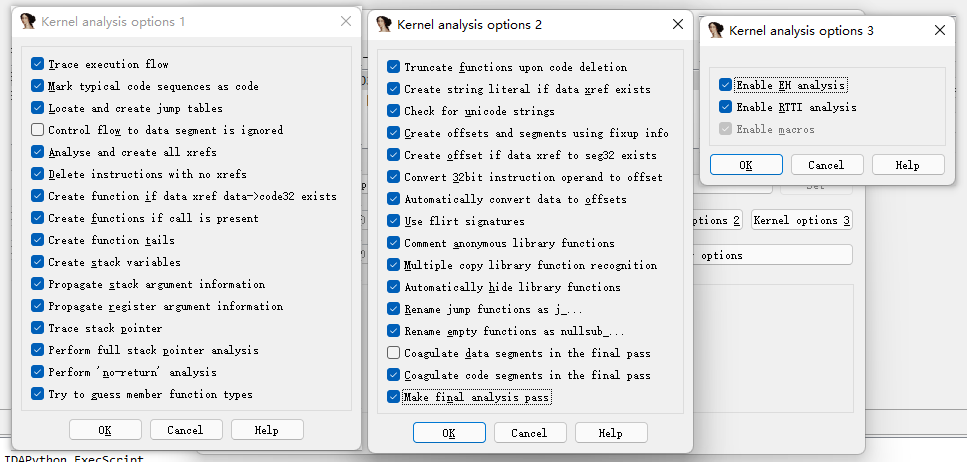Disable Enable RTTI analysis option

point(726,107)
